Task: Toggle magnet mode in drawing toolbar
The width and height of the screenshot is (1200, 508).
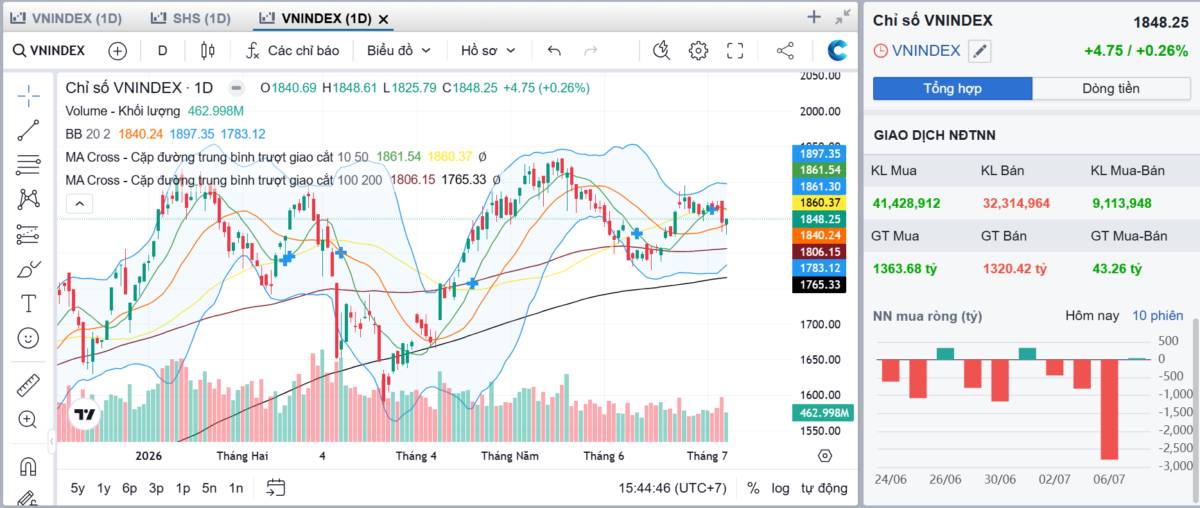Action: [28, 467]
